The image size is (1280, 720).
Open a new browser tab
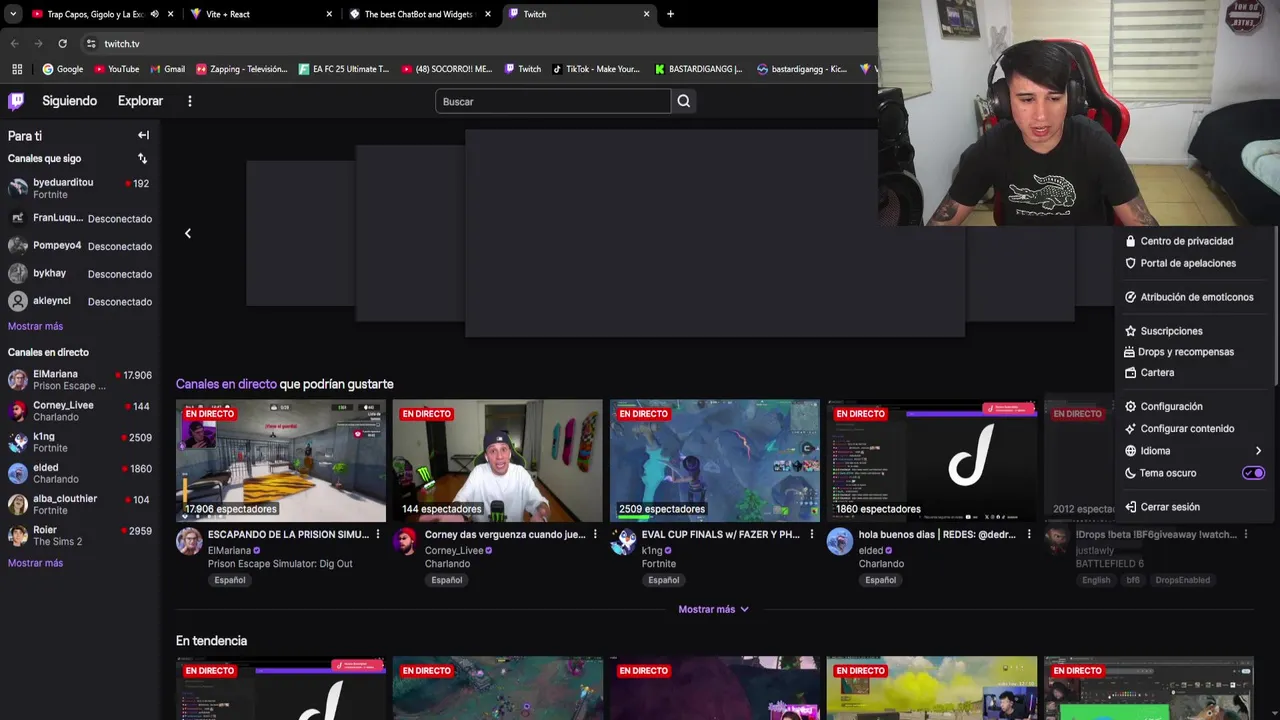670,14
